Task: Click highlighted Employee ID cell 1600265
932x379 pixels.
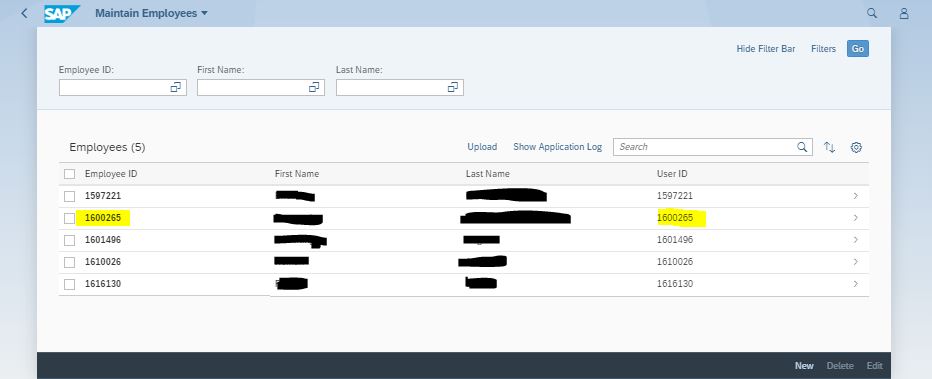Action: tap(103, 218)
